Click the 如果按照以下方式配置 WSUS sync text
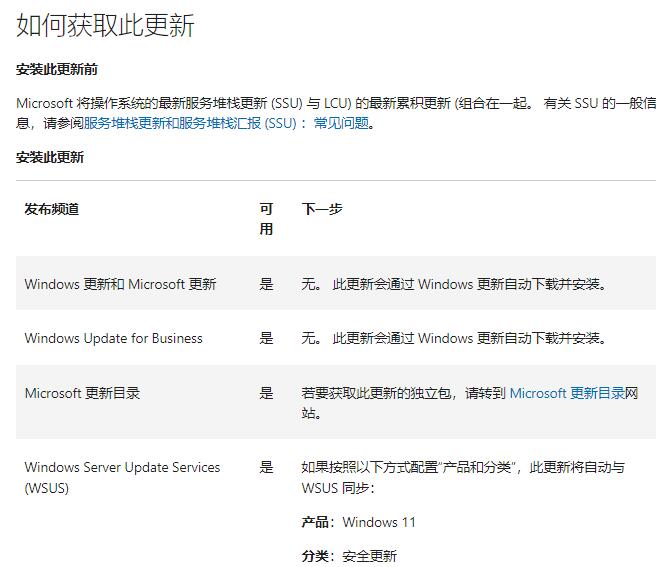 (463, 477)
